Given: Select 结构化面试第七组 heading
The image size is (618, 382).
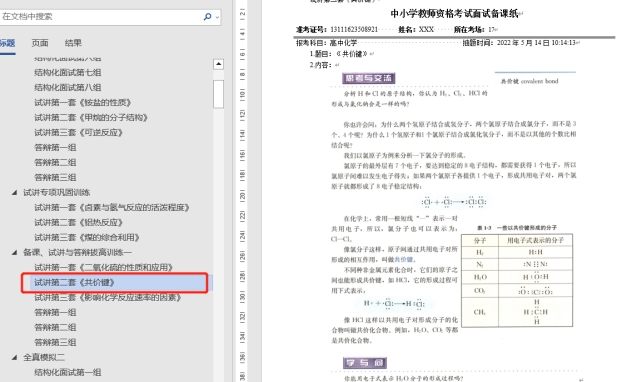Looking at the screenshot, I should 67,73.
